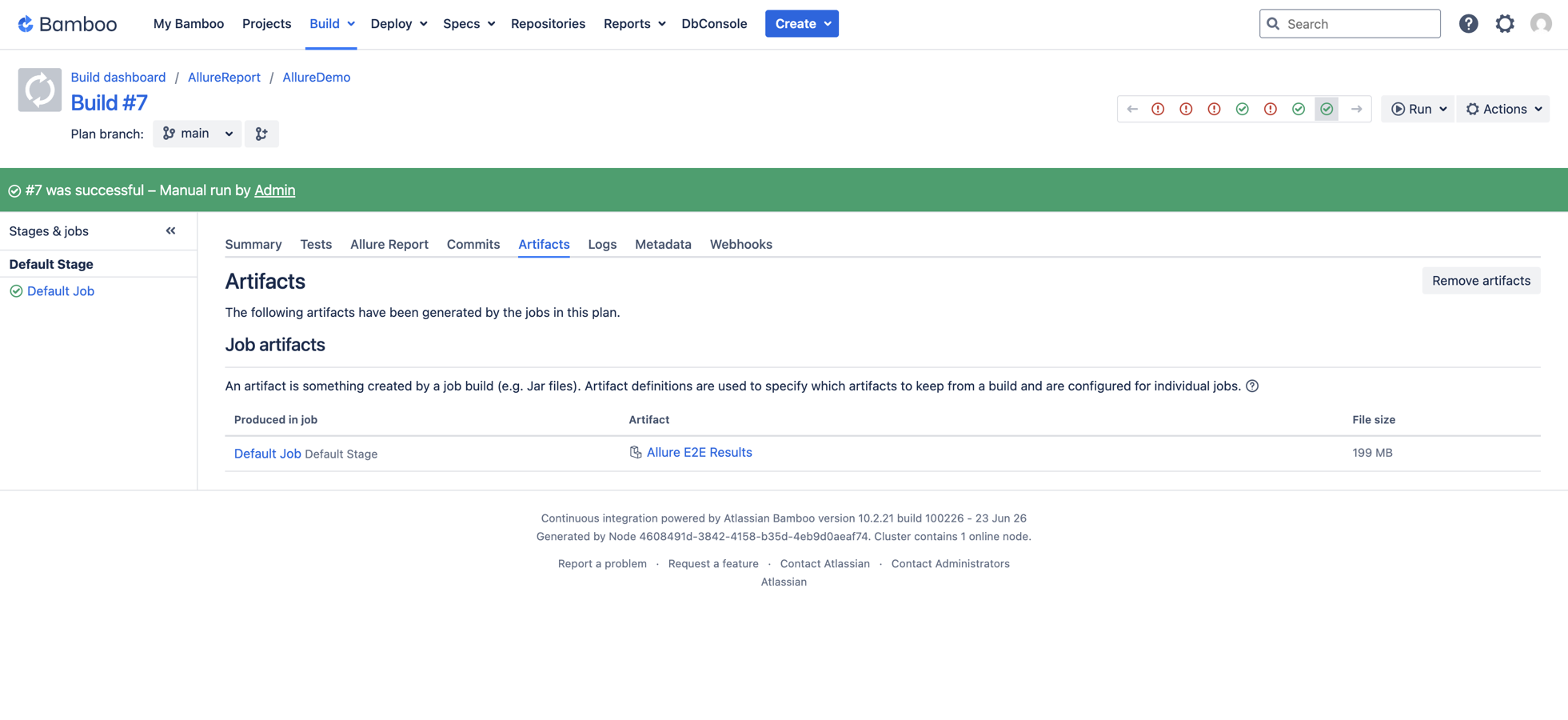Switch to the Commits tab
This screenshot has height=720, width=1568.
(x=473, y=244)
